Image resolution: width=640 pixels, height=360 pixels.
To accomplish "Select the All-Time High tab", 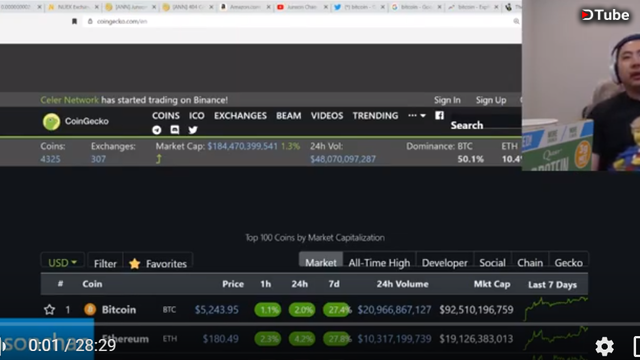I will 379,263.
